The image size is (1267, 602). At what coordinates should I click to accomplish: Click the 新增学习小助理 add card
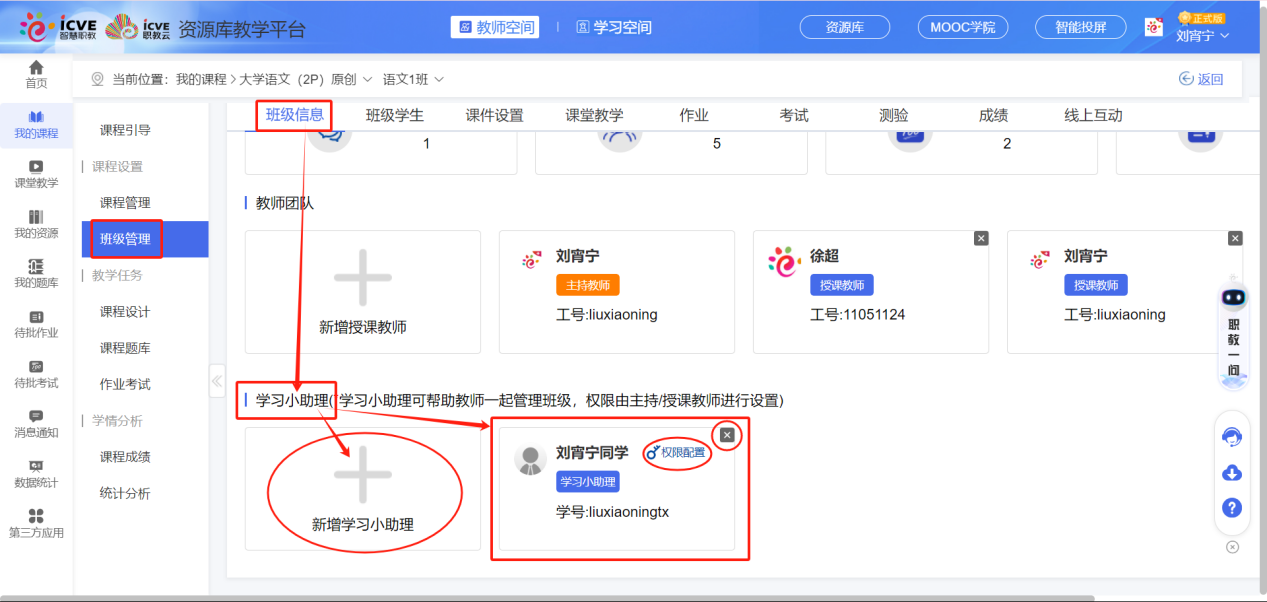click(363, 489)
